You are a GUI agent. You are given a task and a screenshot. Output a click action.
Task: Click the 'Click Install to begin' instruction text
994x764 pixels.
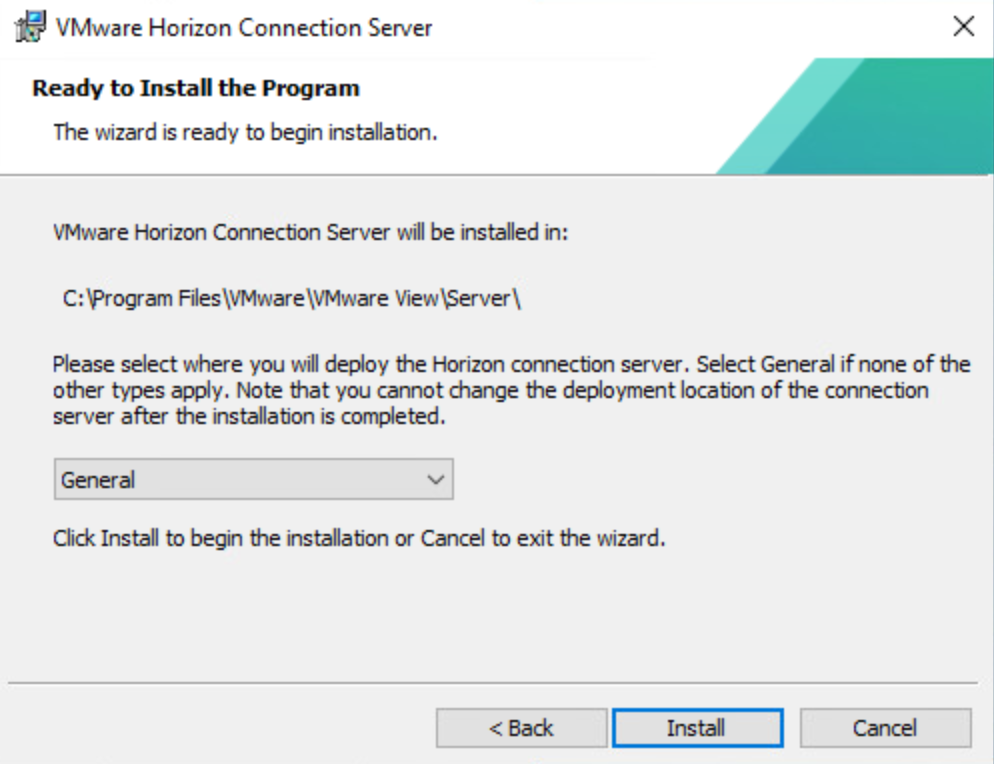pos(358,540)
